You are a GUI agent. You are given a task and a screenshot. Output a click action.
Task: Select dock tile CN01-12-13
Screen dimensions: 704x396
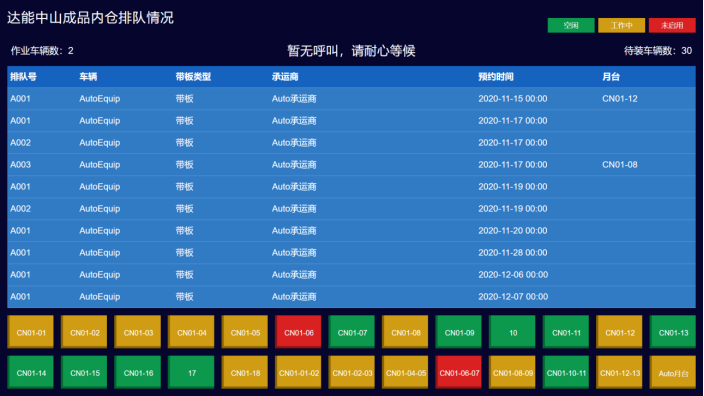[x=619, y=372]
